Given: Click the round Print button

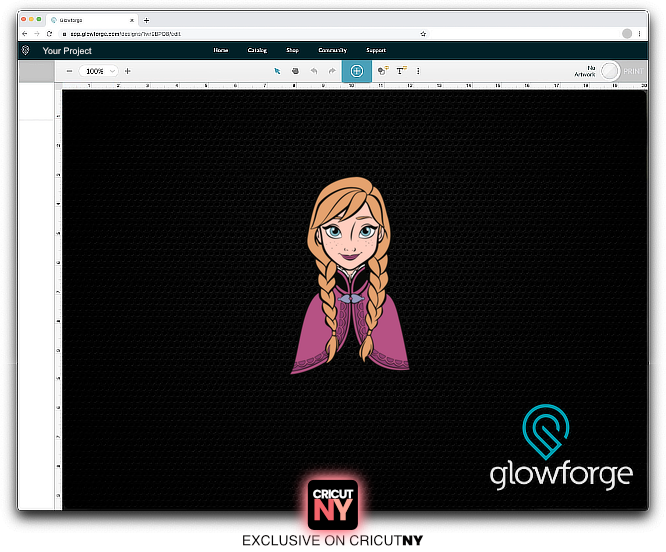Looking at the screenshot, I should [610, 71].
